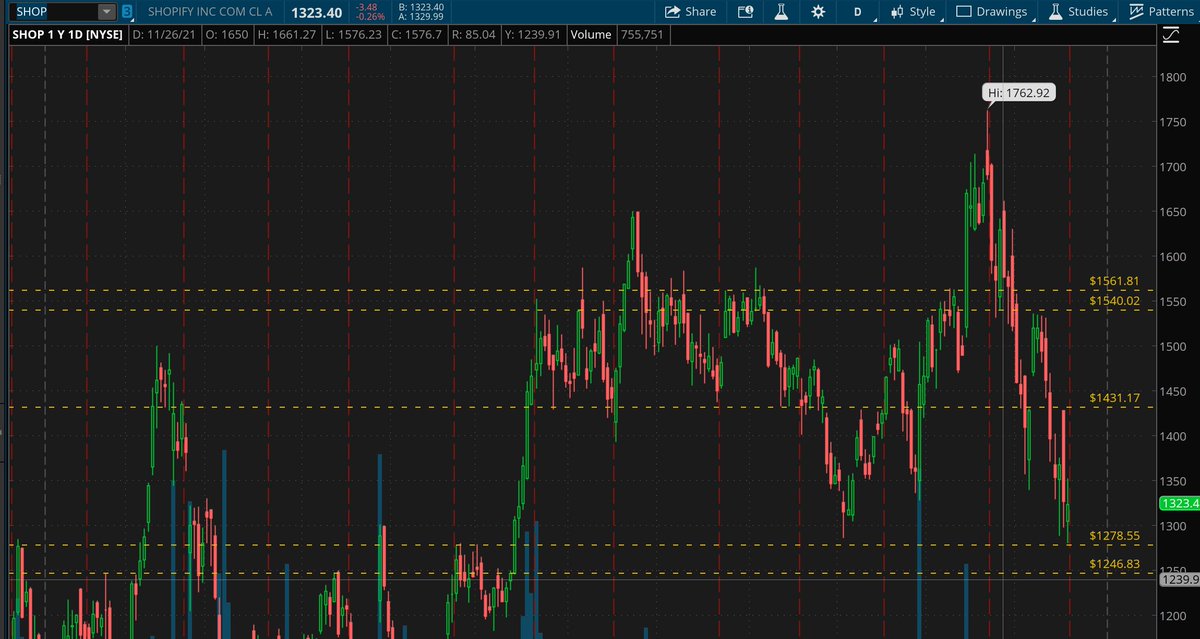Click the $1278.55 price level label
This screenshot has height=639, width=1200.
tap(1114, 536)
